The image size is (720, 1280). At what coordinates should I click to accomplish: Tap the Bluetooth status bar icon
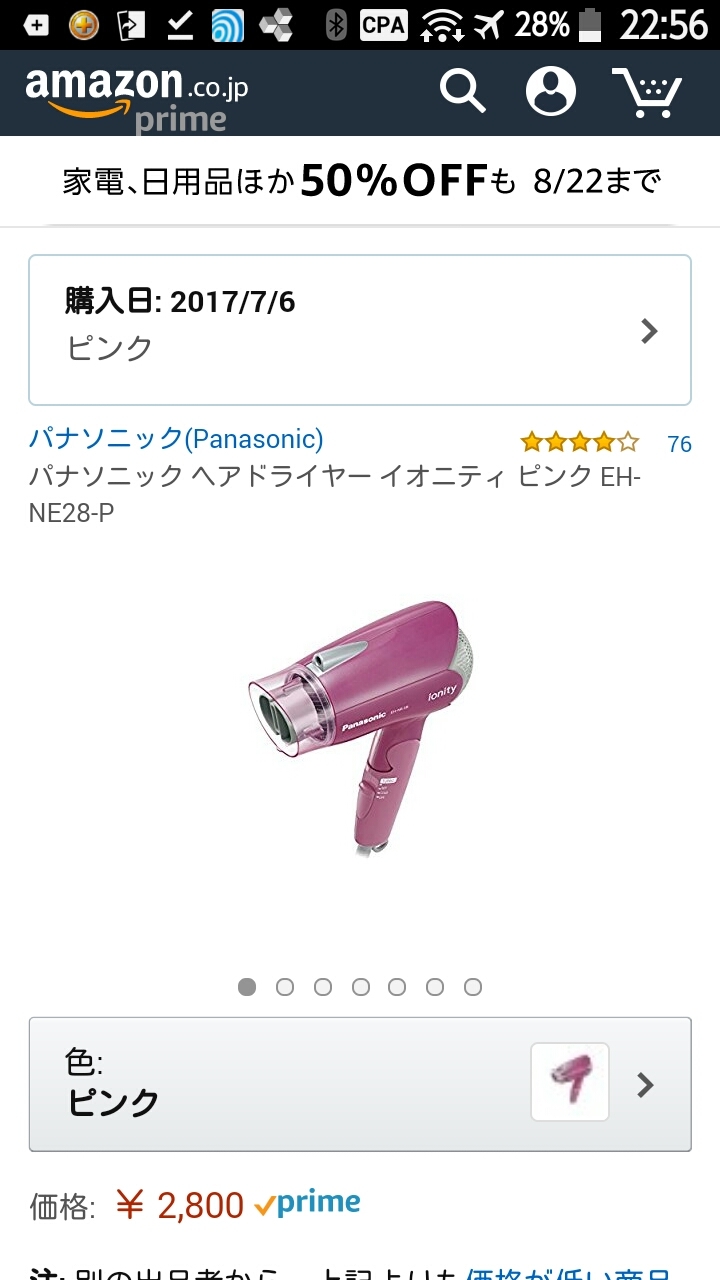point(337,25)
